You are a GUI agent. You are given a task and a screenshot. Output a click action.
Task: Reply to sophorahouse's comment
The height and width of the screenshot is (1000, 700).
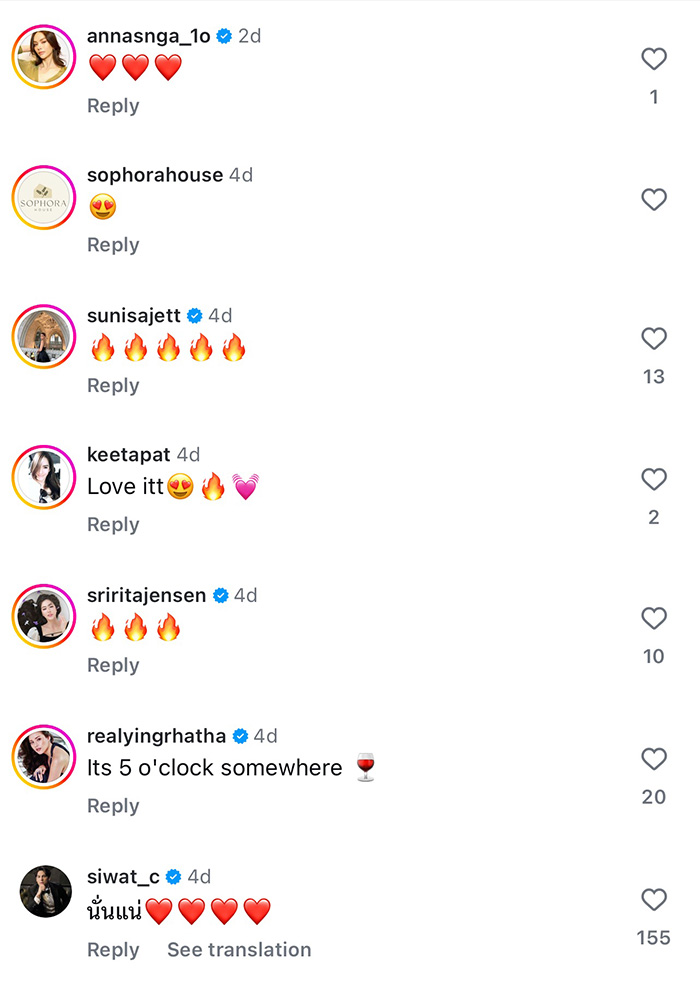click(x=113, y=245)
